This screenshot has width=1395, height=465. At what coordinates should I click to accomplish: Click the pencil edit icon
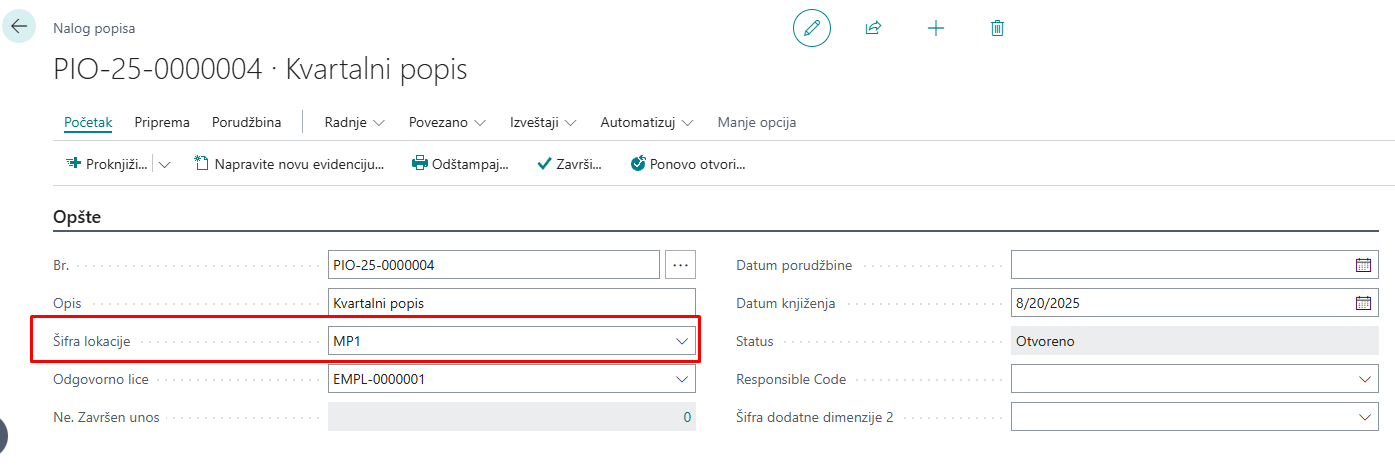(811, 28)
